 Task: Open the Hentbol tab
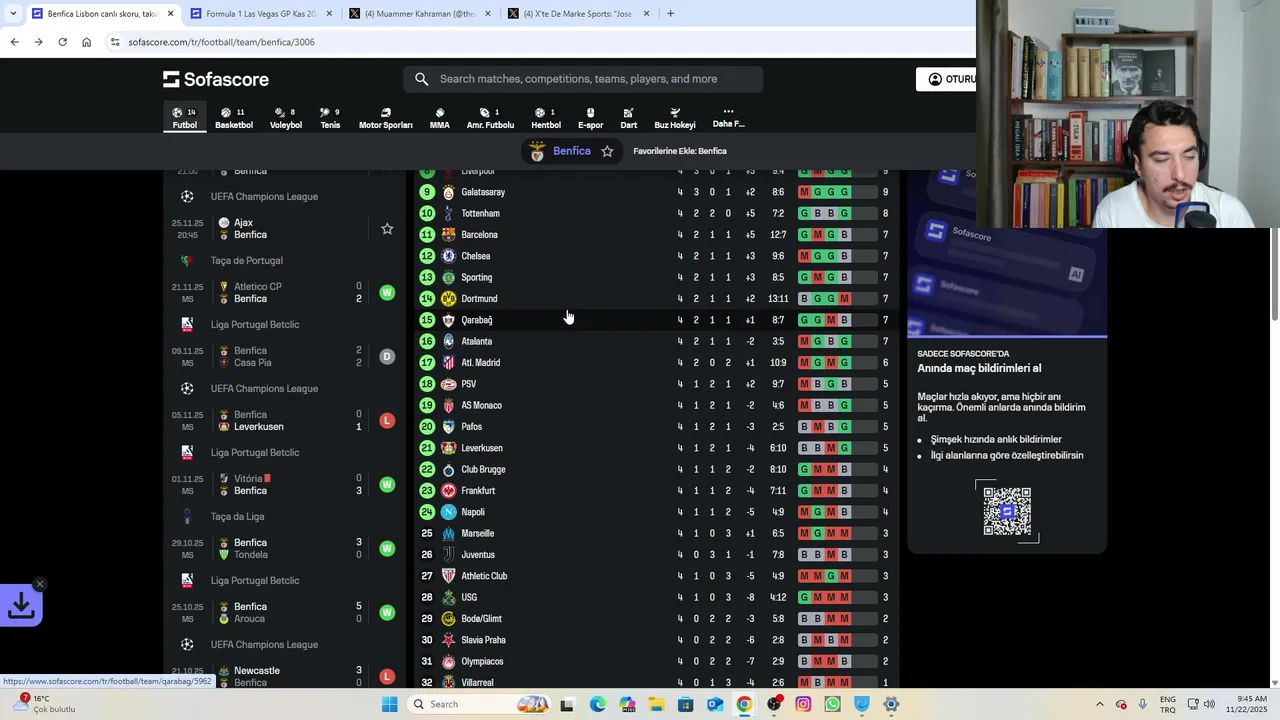coord(546,118)
